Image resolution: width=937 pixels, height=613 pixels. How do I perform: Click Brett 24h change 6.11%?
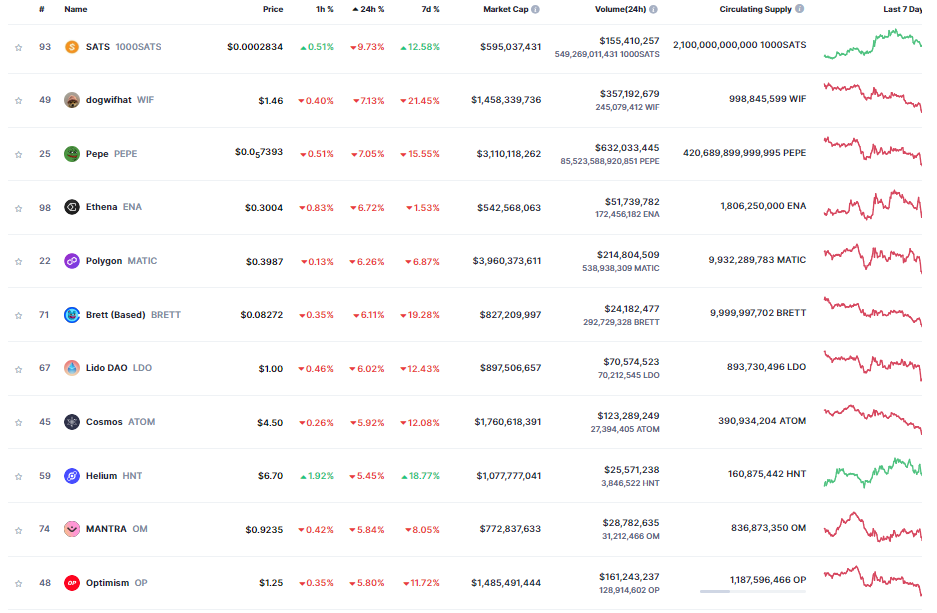click(369, 315)
